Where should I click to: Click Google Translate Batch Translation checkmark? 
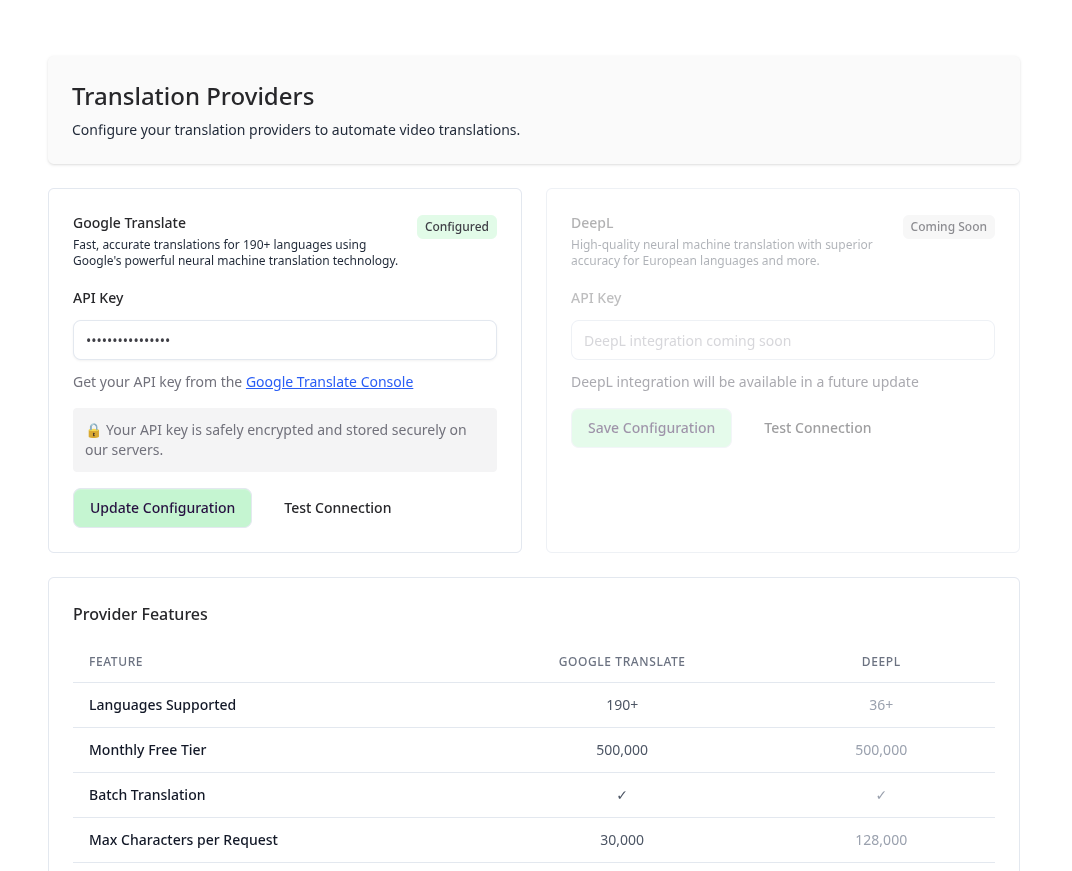coord(622,795)
